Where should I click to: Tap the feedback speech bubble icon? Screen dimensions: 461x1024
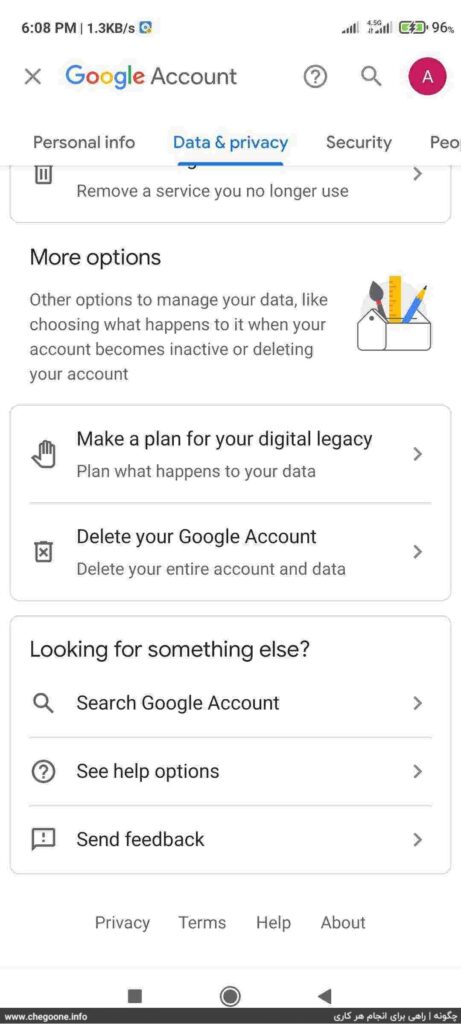coord(43,840)
